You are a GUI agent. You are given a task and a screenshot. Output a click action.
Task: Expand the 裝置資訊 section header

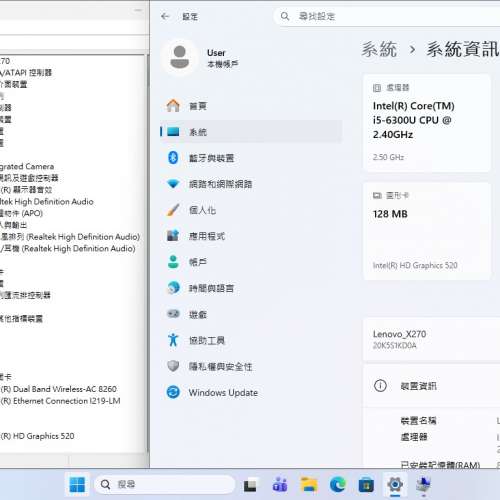click(432, 386)
